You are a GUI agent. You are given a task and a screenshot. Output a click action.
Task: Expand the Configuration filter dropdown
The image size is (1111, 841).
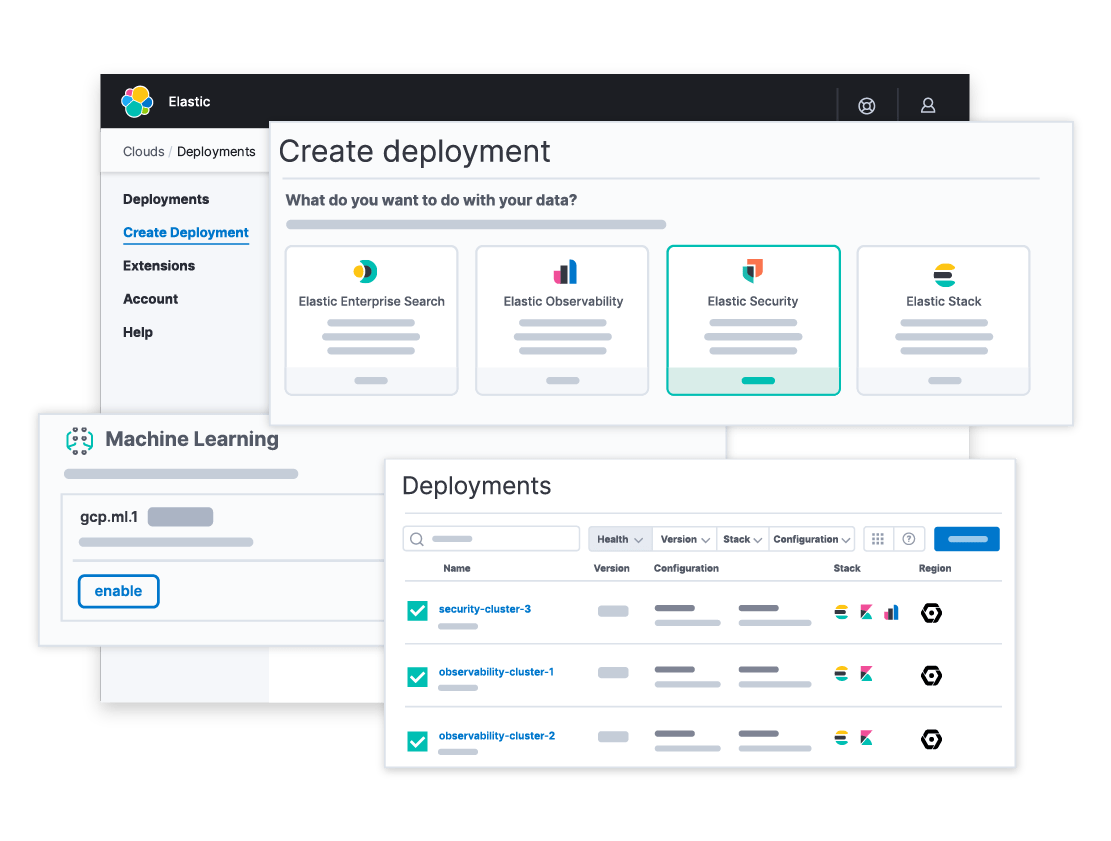click(812, 539)
